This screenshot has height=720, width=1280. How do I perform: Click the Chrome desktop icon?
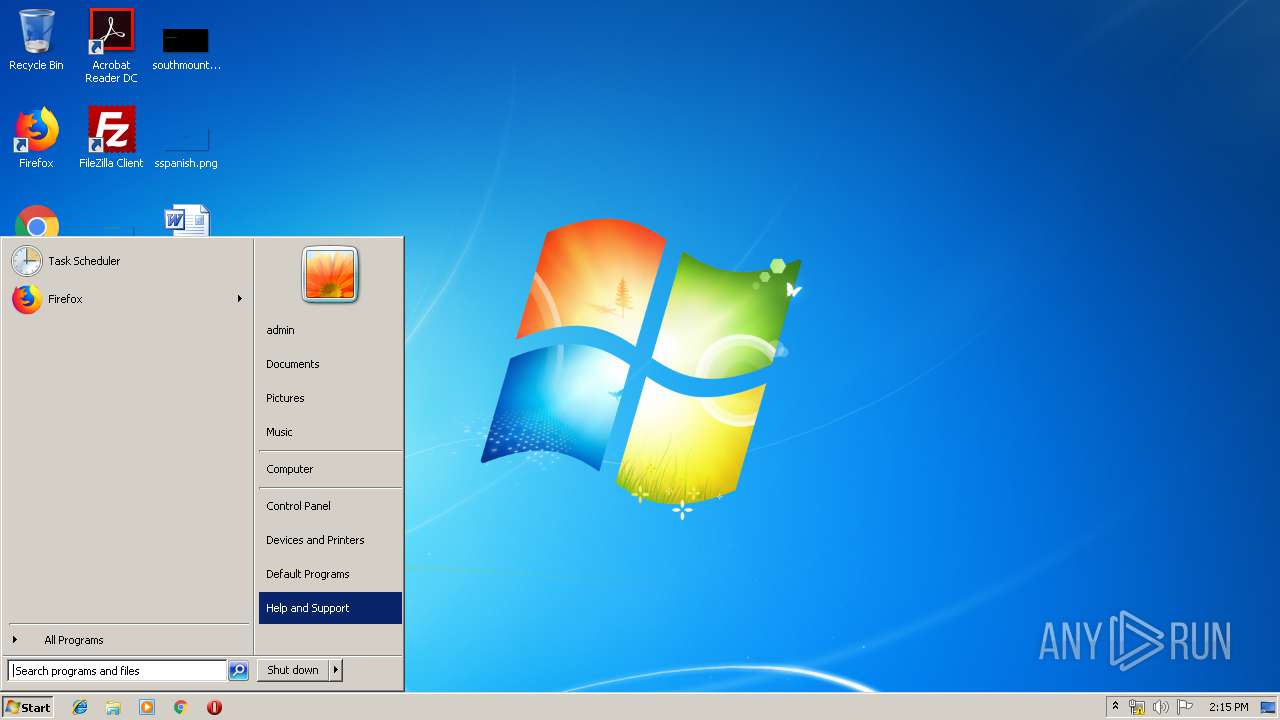[37, 221]
